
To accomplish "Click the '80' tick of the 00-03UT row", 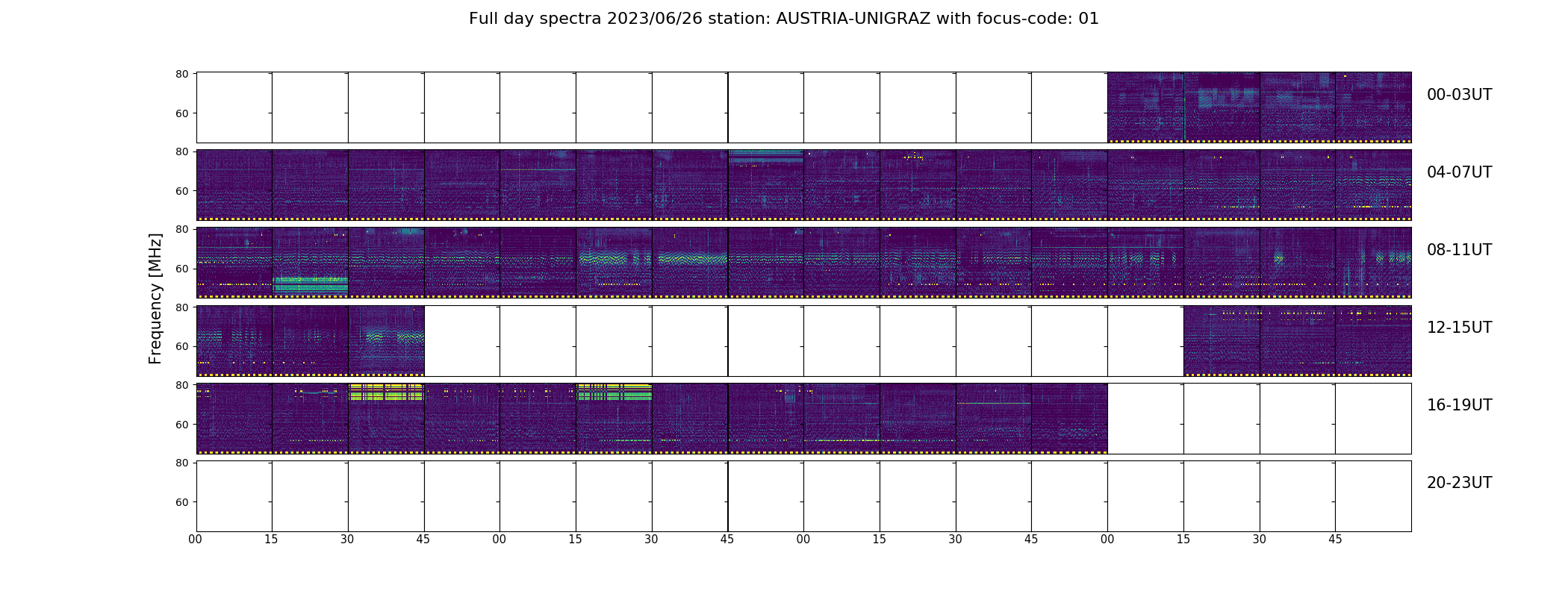I will point(181,74).
